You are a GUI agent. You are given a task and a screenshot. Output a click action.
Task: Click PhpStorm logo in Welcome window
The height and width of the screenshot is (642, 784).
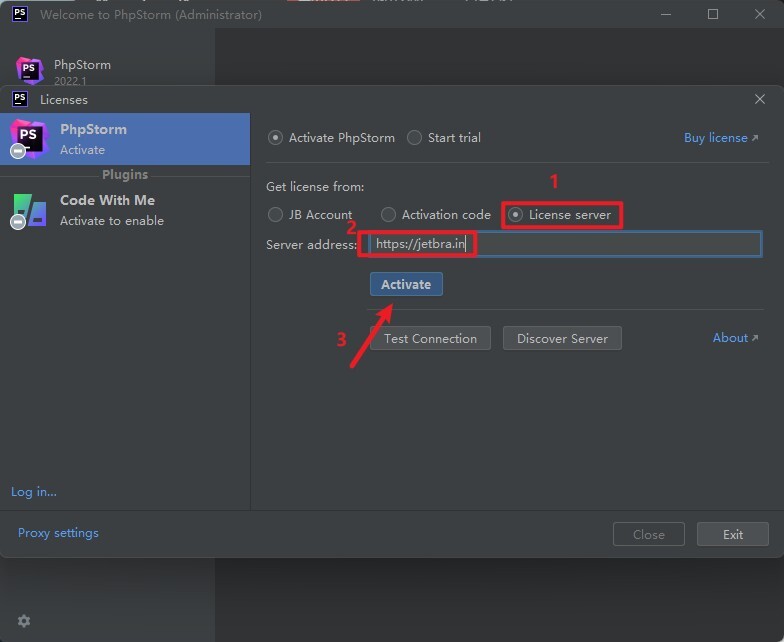click(29, 70)
